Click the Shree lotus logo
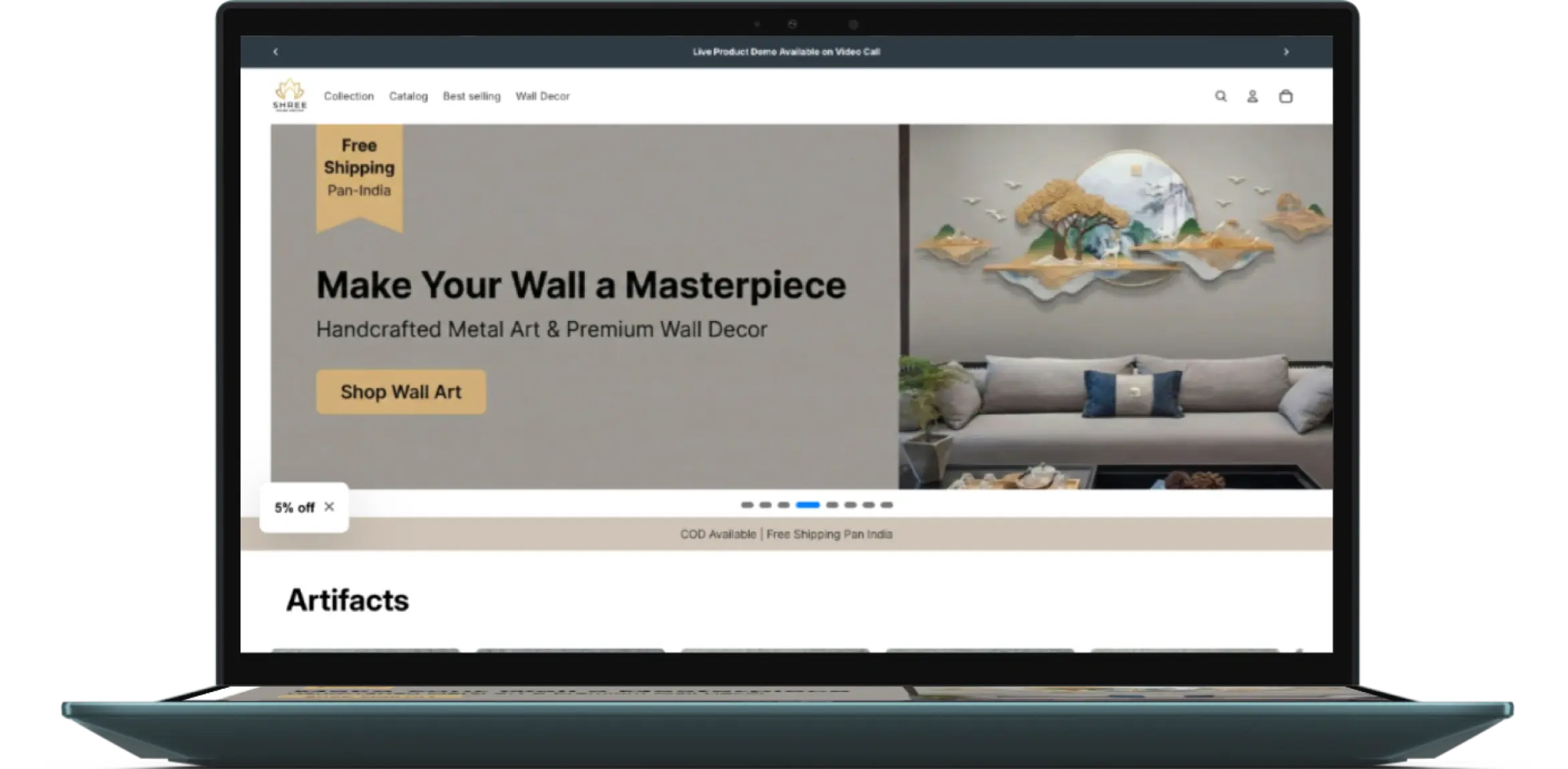The image size is (1568, 769). [289, 96]
